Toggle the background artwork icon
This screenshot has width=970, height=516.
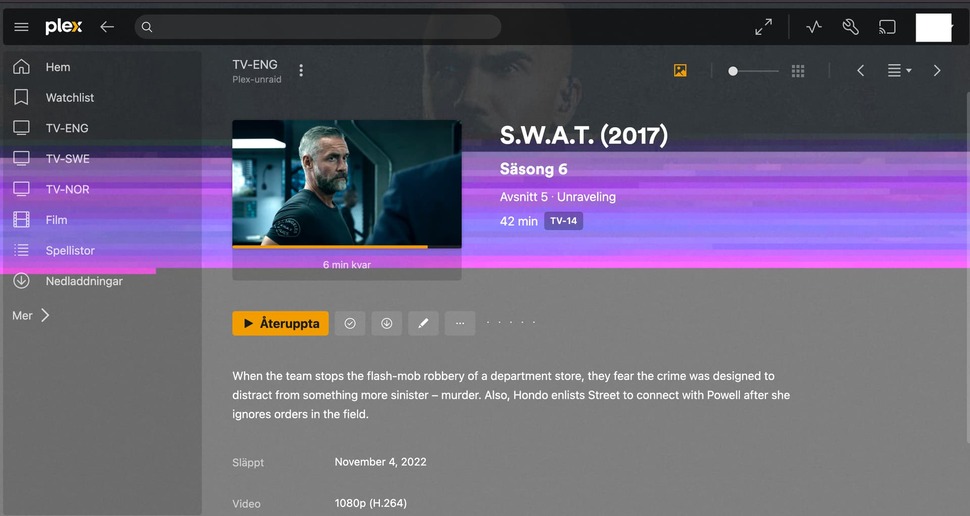pos(680,71)
